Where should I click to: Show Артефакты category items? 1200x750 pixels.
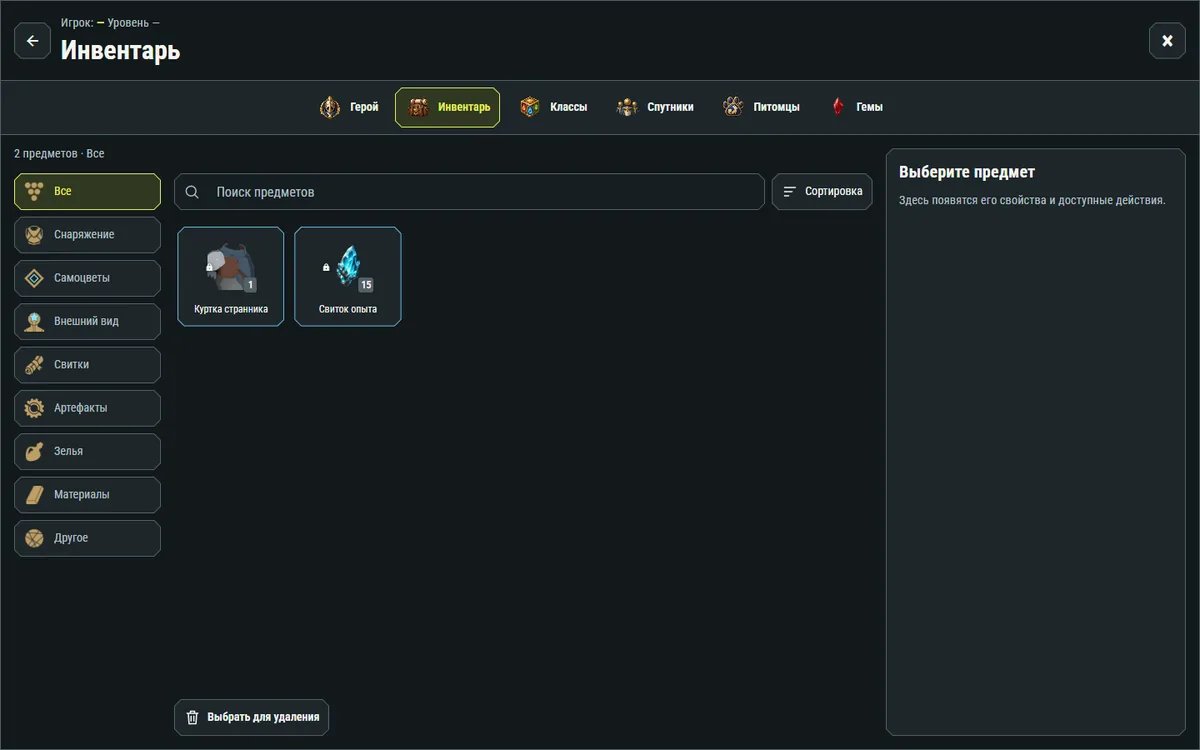click(x=87, y=408)
